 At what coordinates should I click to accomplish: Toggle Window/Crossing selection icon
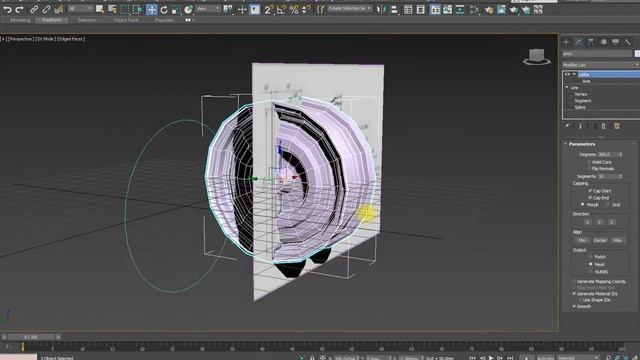coord(138,9)
